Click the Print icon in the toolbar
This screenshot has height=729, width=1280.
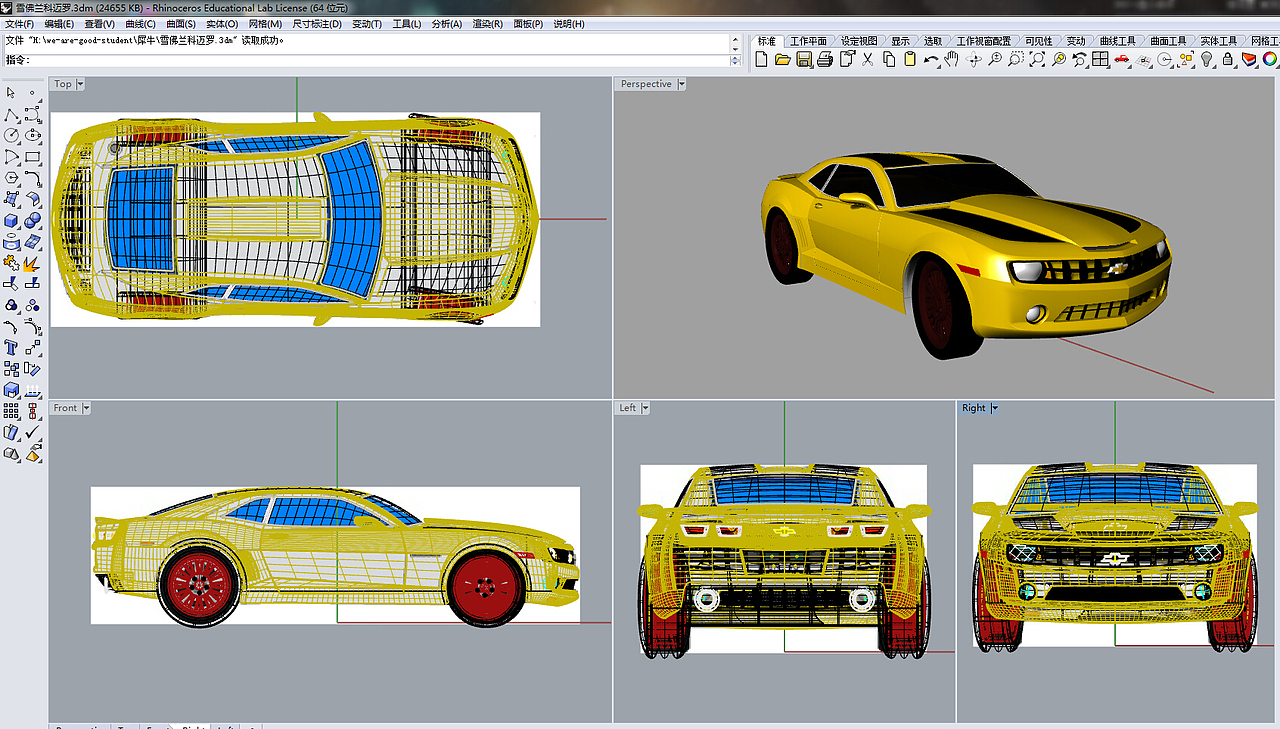[825, 60]
